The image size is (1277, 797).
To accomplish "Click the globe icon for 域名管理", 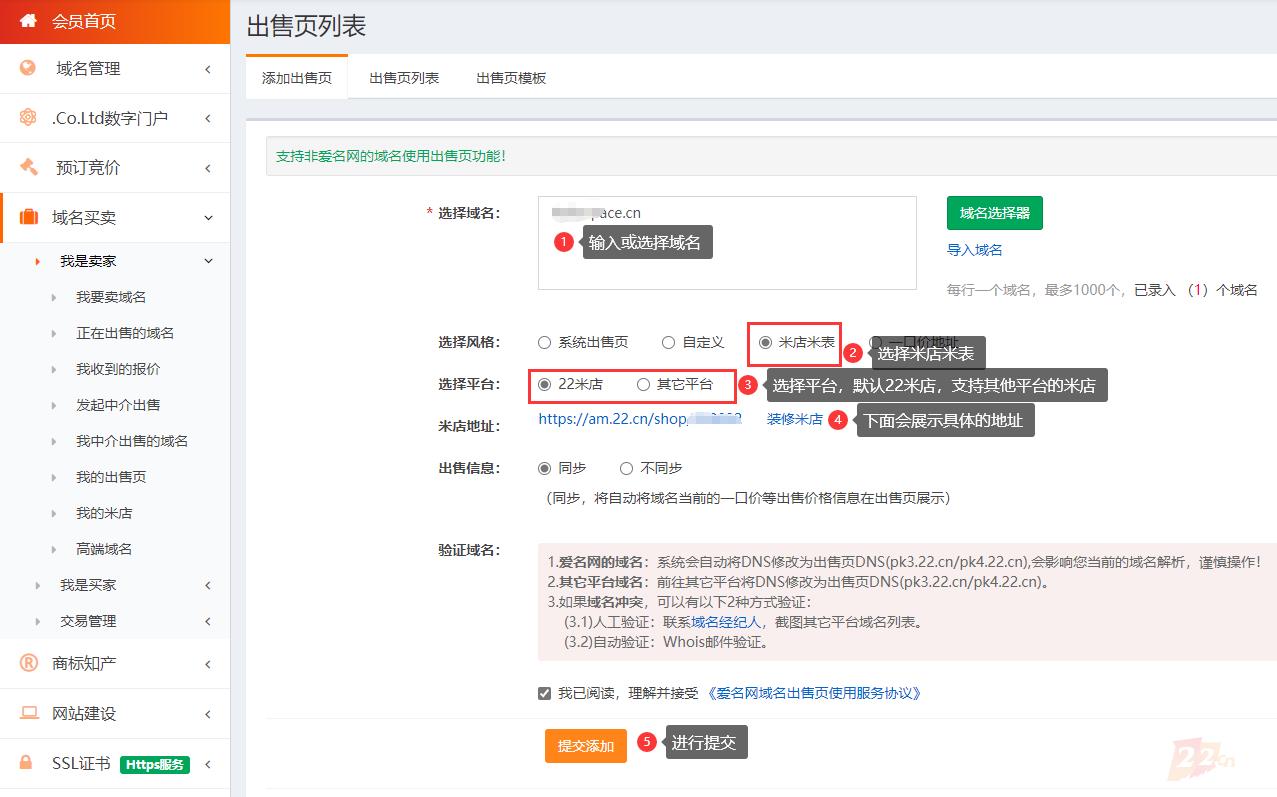I will 28,68.
